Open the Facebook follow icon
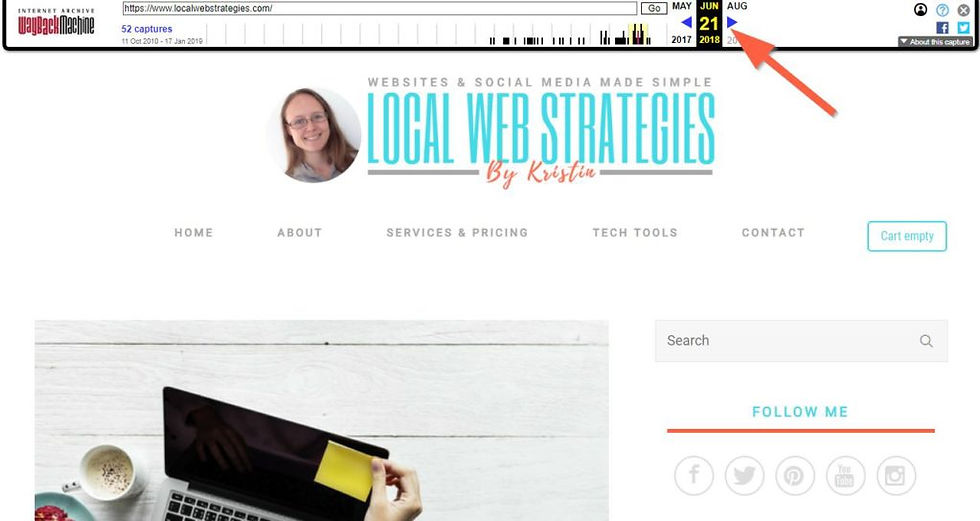The image size is (980, 521). pos(694,475)
